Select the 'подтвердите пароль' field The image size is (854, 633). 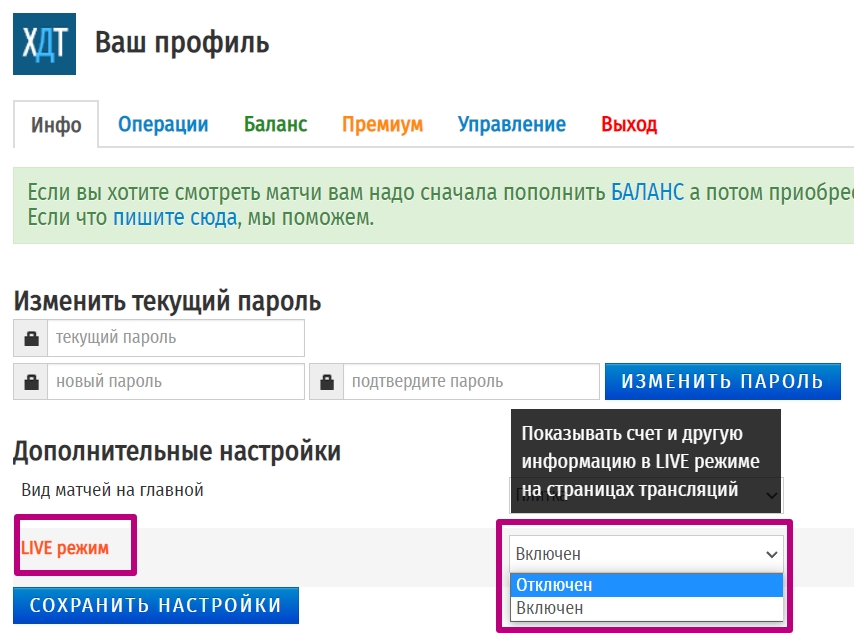[x=469, y=382]
